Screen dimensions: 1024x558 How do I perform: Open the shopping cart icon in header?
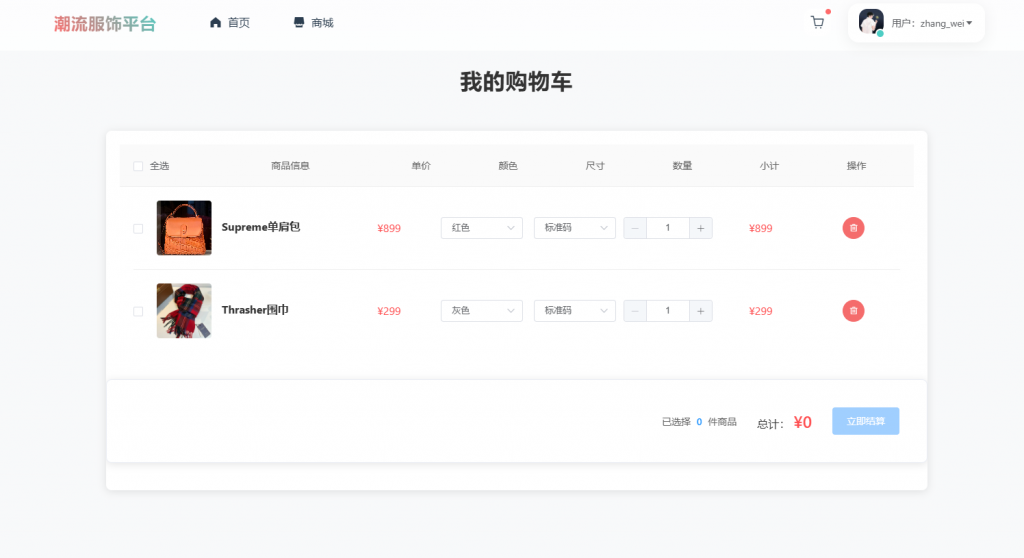click(x=817, y=23)
